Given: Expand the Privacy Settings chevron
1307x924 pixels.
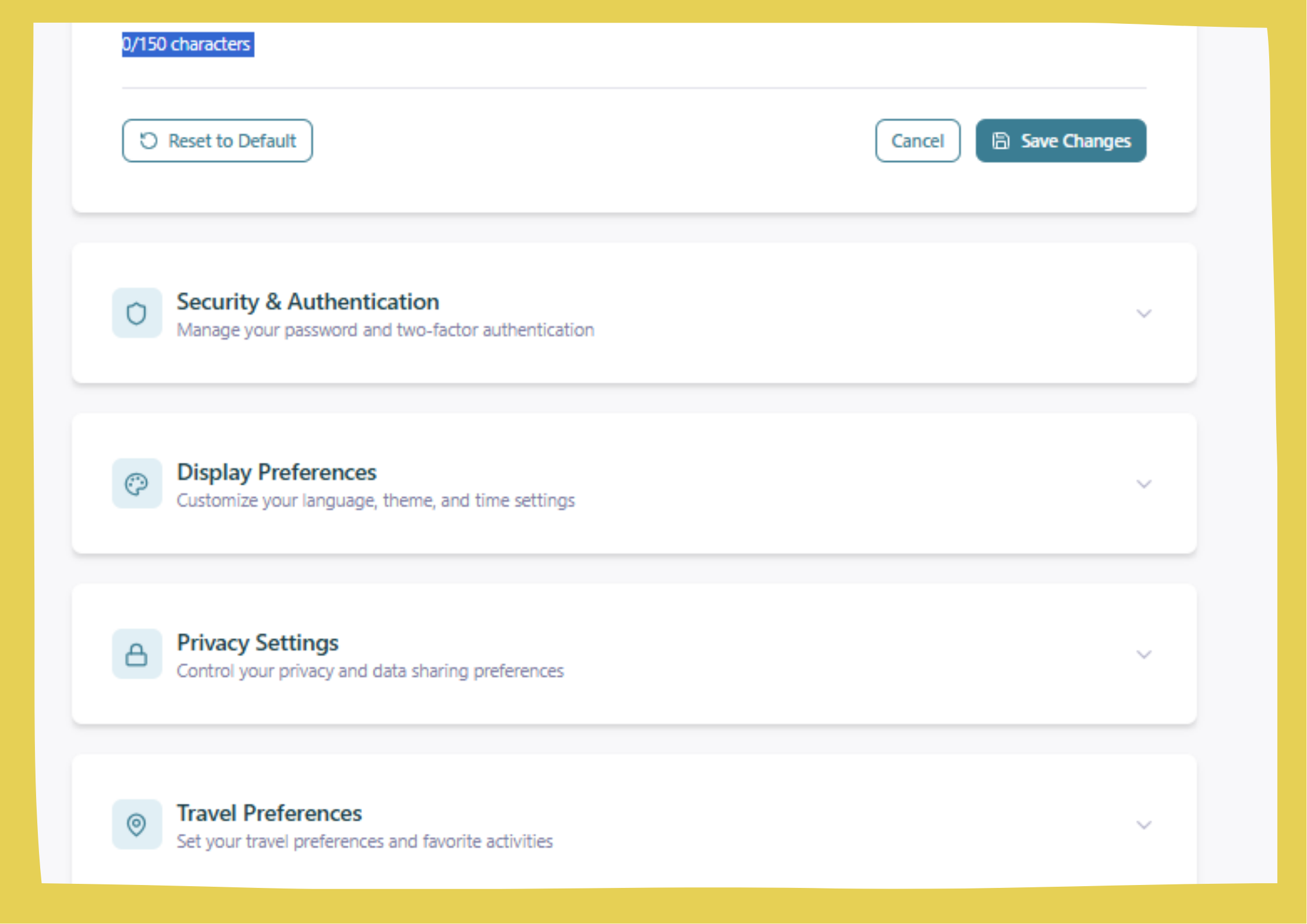Looking at the screenshot, I should coord(1143,655).
